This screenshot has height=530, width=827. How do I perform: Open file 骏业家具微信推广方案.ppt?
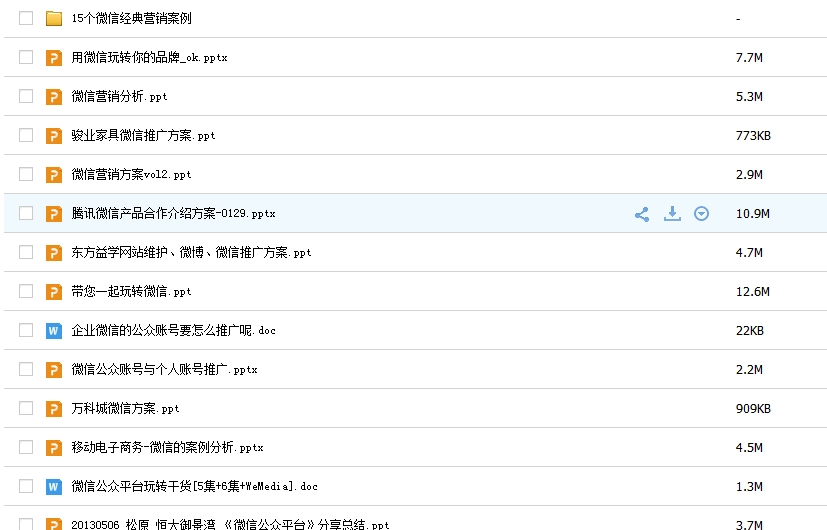point(143,136)
